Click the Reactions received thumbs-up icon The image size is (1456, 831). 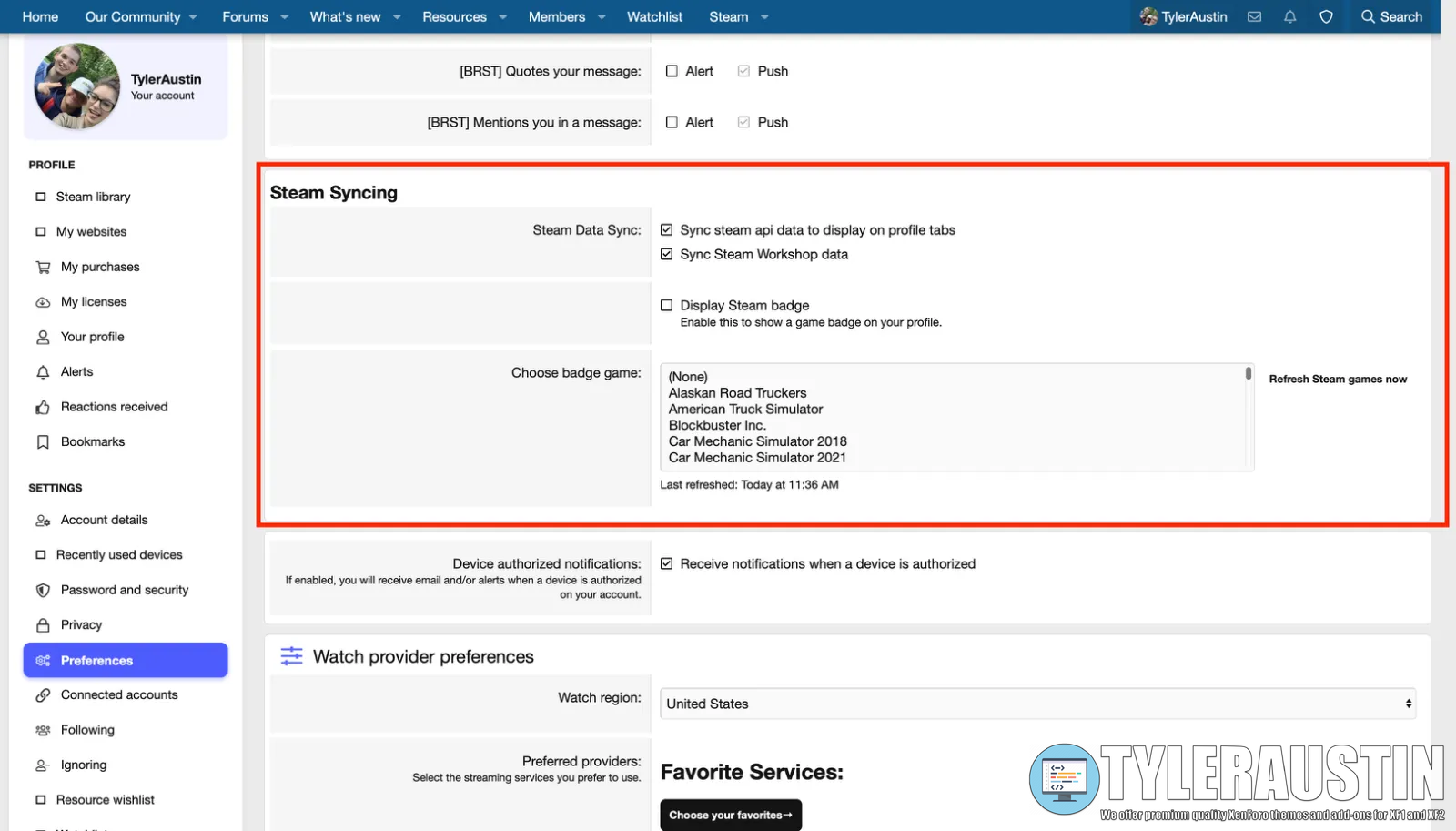pyautogui.click(x=43, y=407)
